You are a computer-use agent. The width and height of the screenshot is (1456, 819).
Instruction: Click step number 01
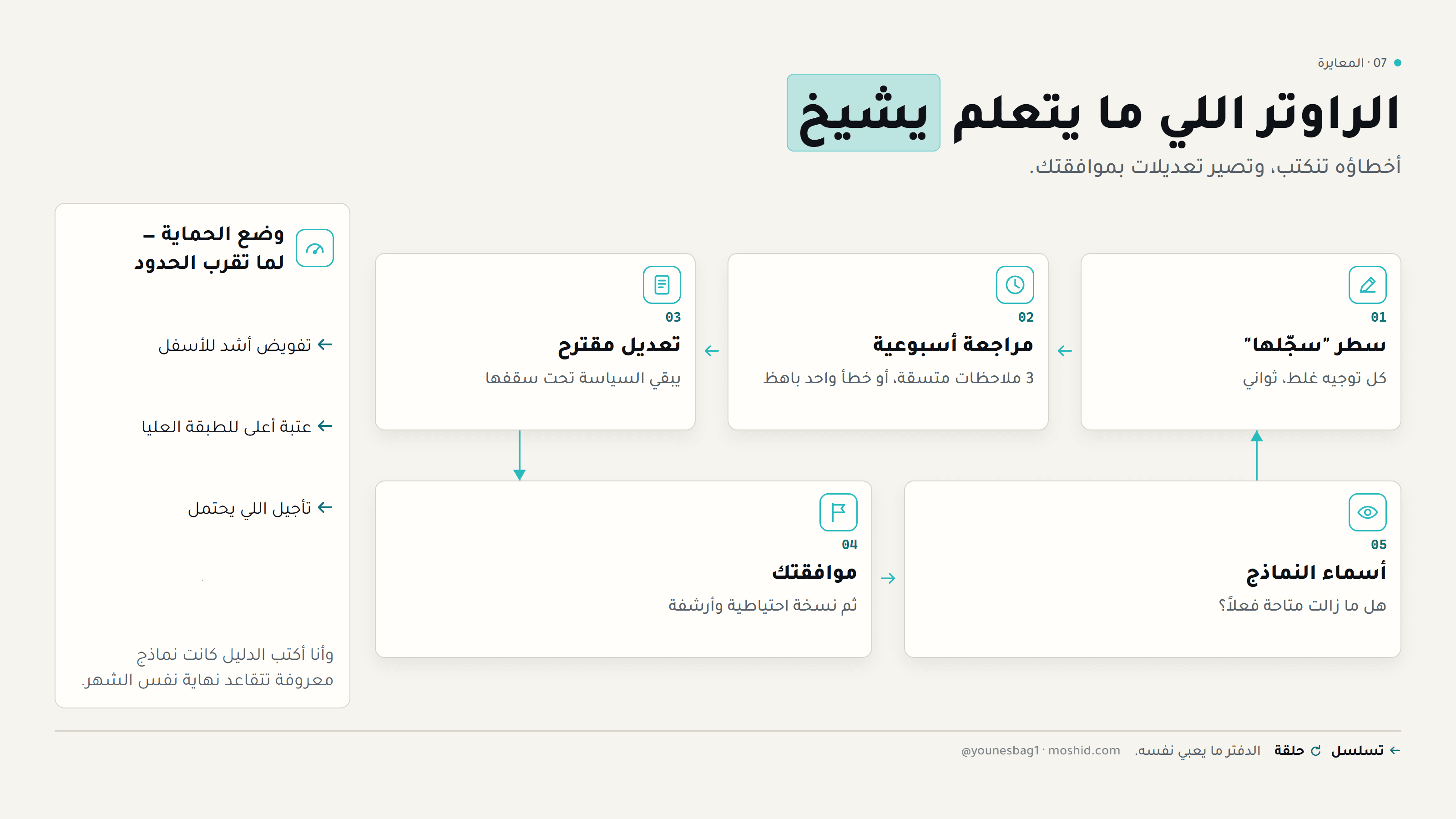[x=1379, y=317]
